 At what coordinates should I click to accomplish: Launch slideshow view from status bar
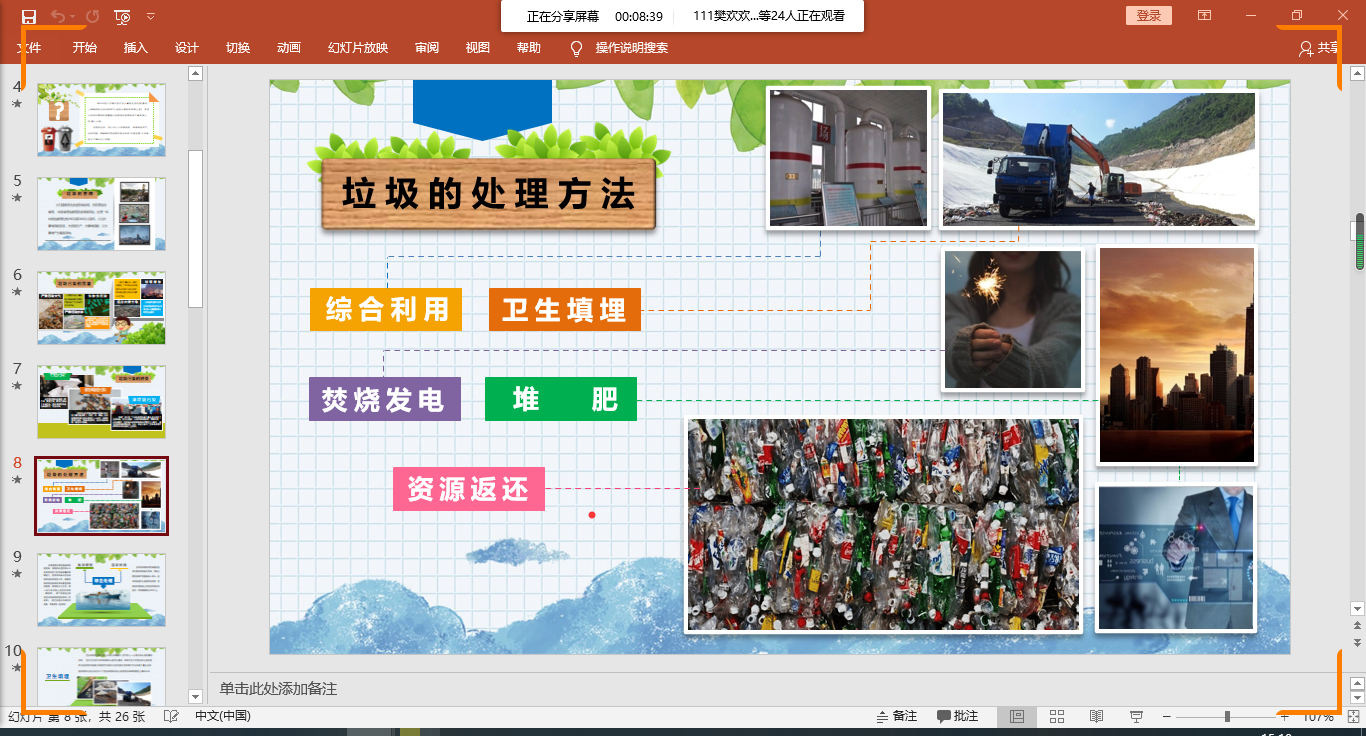(x=1136, y=717)
